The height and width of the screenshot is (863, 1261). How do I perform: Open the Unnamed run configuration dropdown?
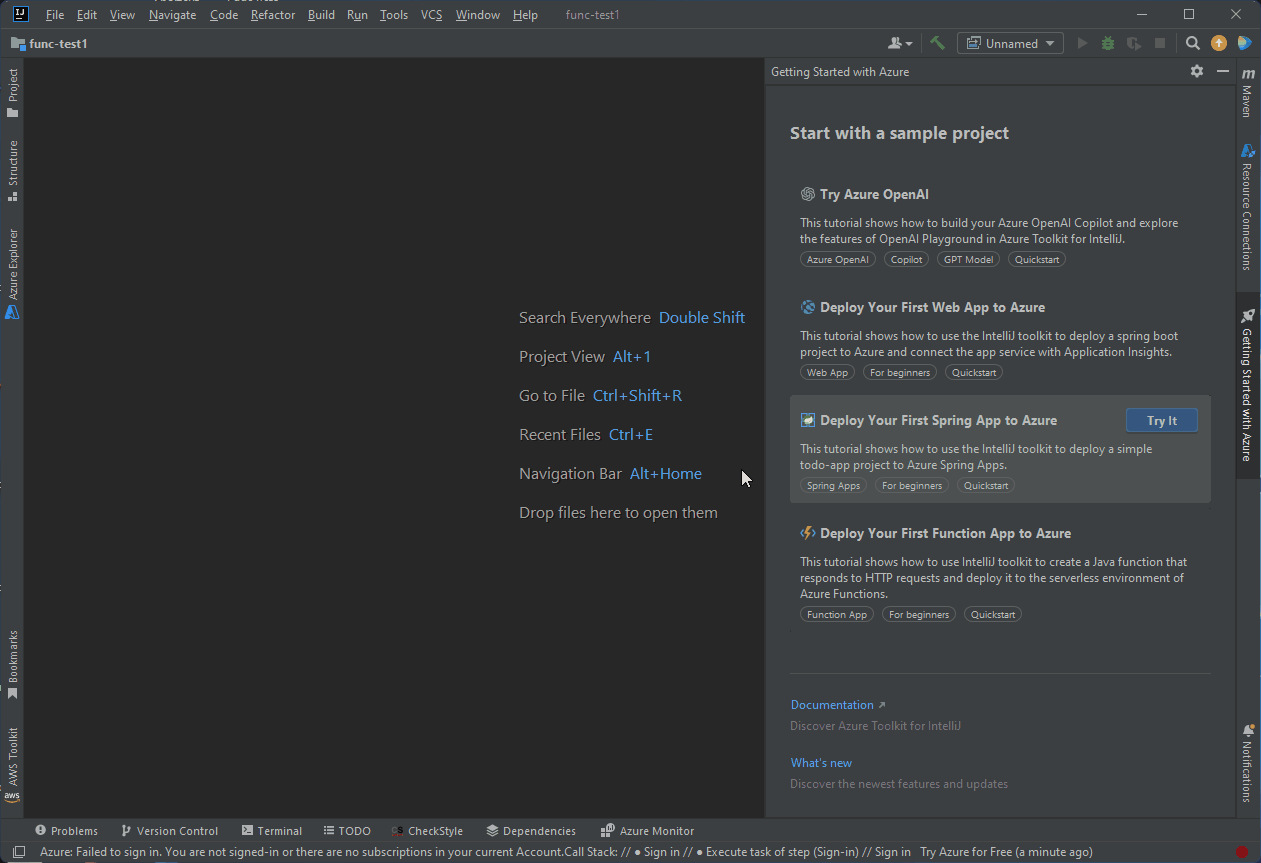[1010, 43]
